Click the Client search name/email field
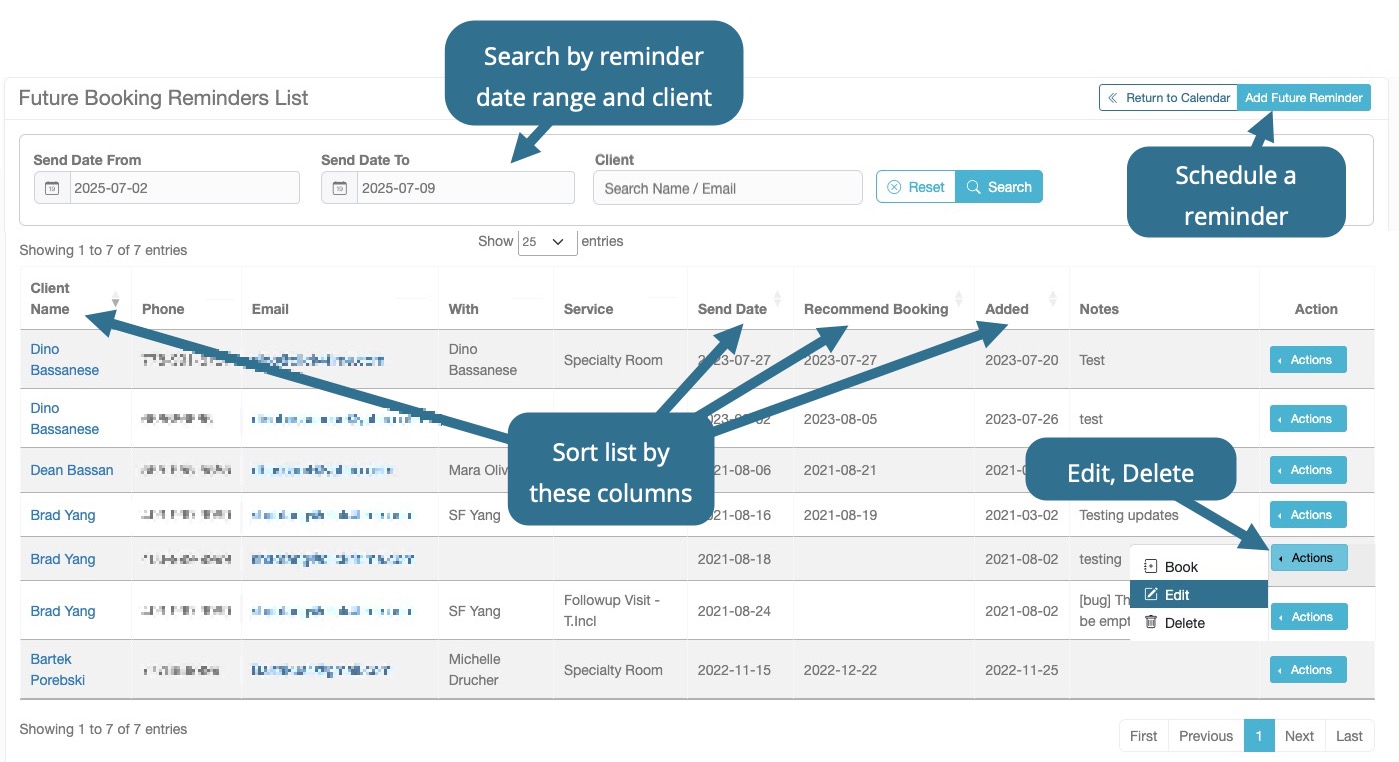The height and width of the screenshot is (762, 1399). point(727,188)
